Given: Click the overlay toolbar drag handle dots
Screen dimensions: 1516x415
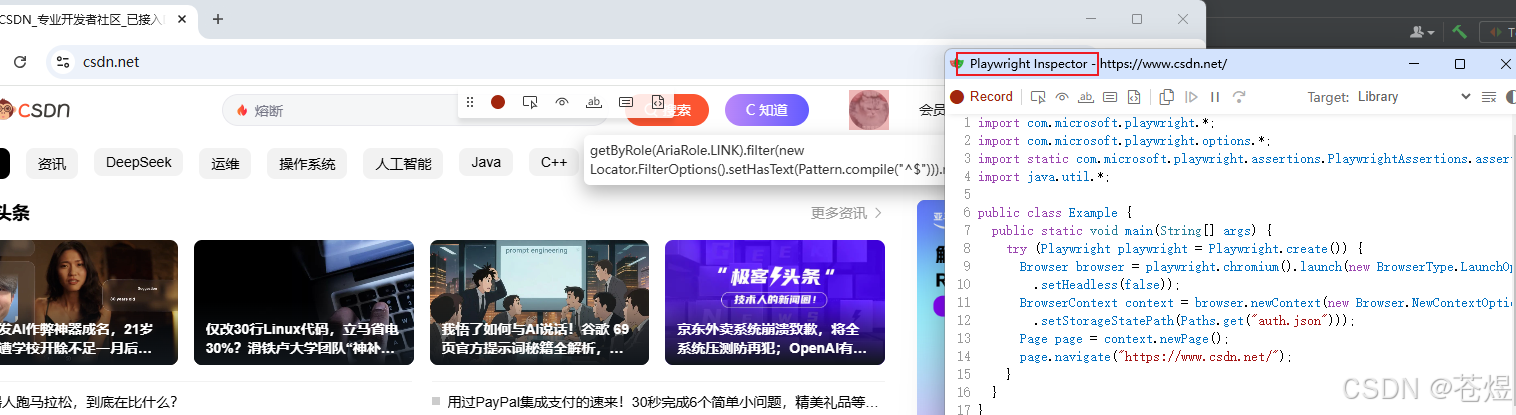Looking at the screenshot, I should (x=470, y=102).
